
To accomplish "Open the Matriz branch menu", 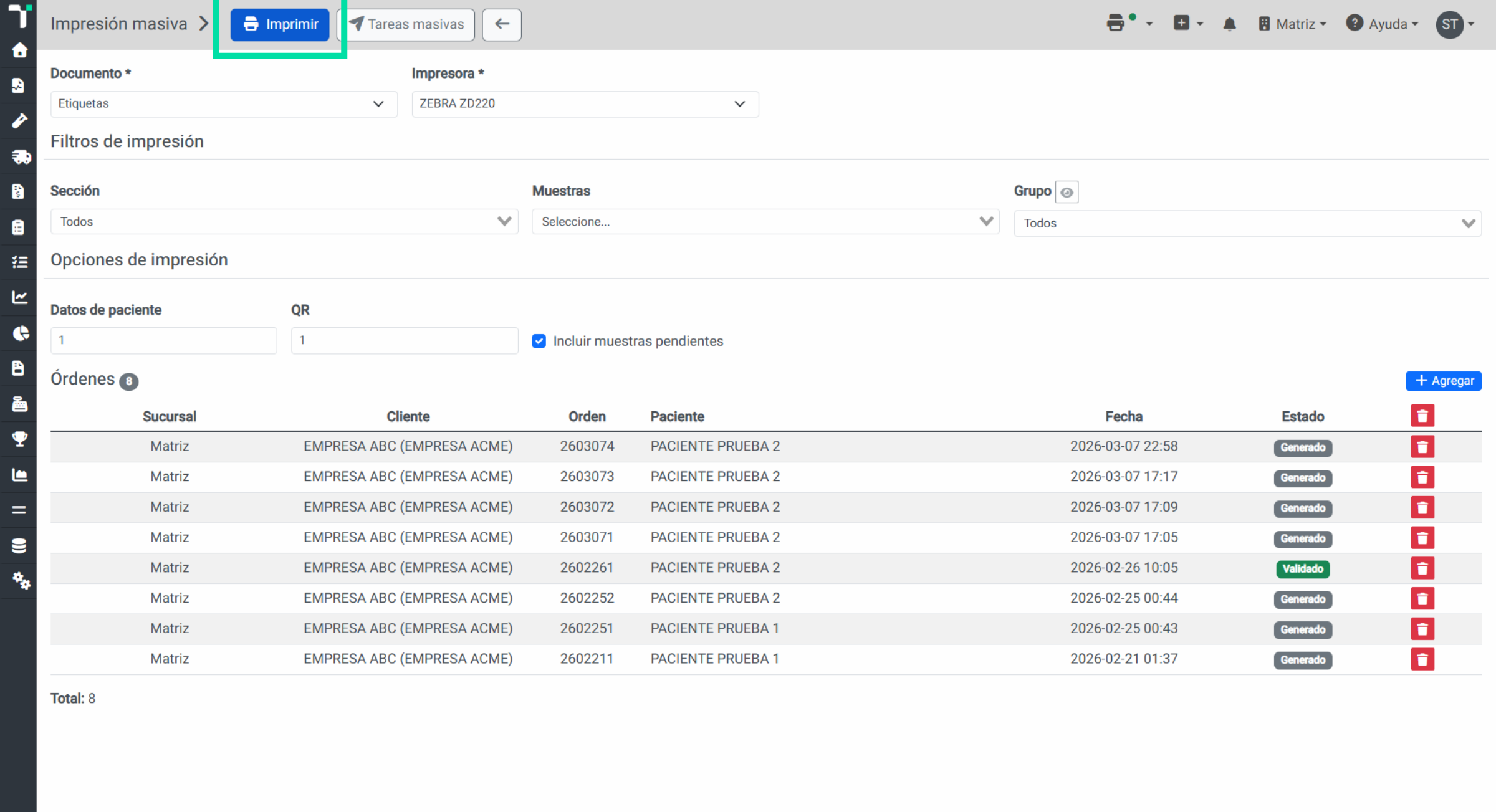I will (x=1292, y=24).
